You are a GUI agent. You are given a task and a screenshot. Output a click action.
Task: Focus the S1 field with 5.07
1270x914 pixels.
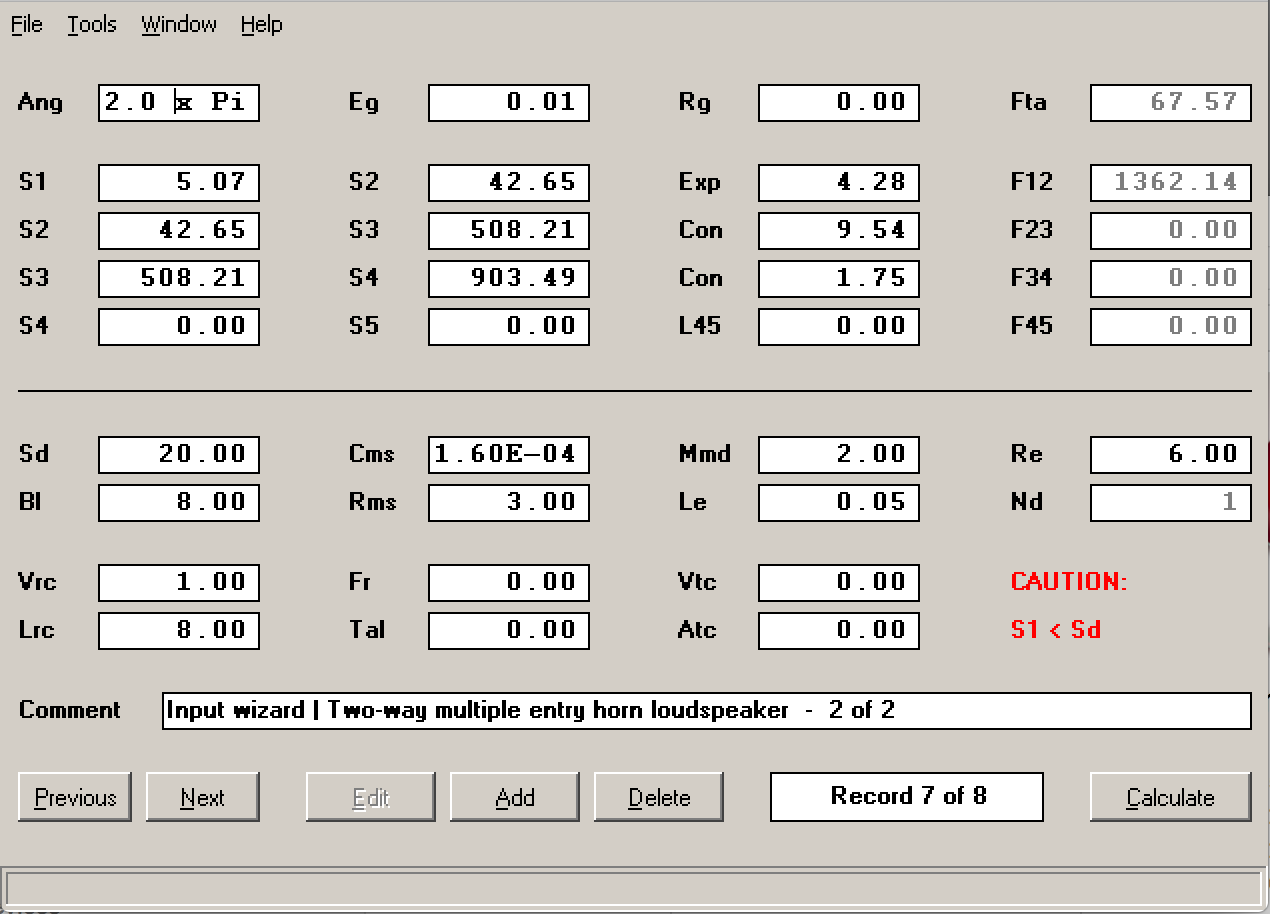pyautogui.click(x=179, y=182)
